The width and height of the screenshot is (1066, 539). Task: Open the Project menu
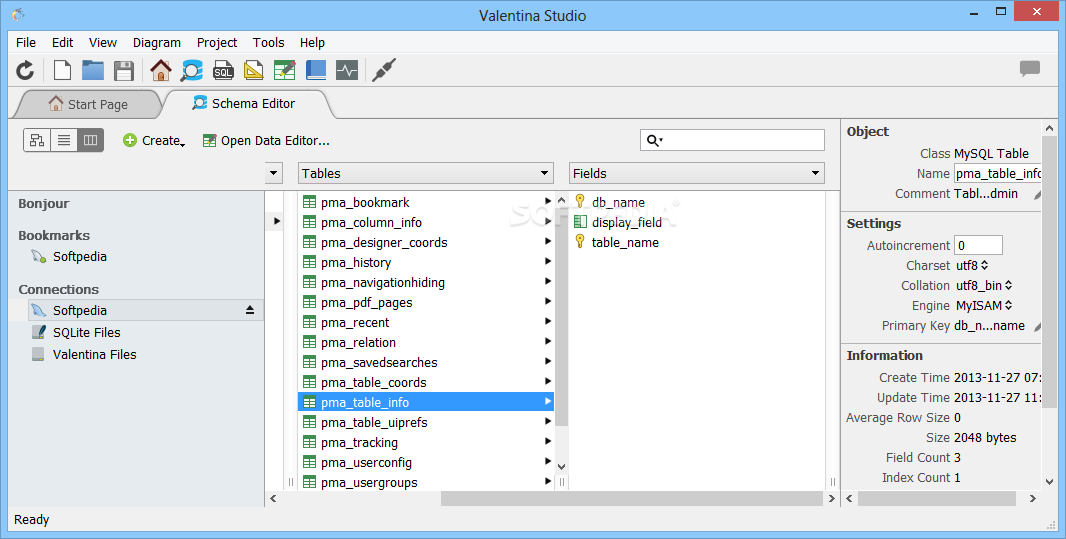click(217, 42)
